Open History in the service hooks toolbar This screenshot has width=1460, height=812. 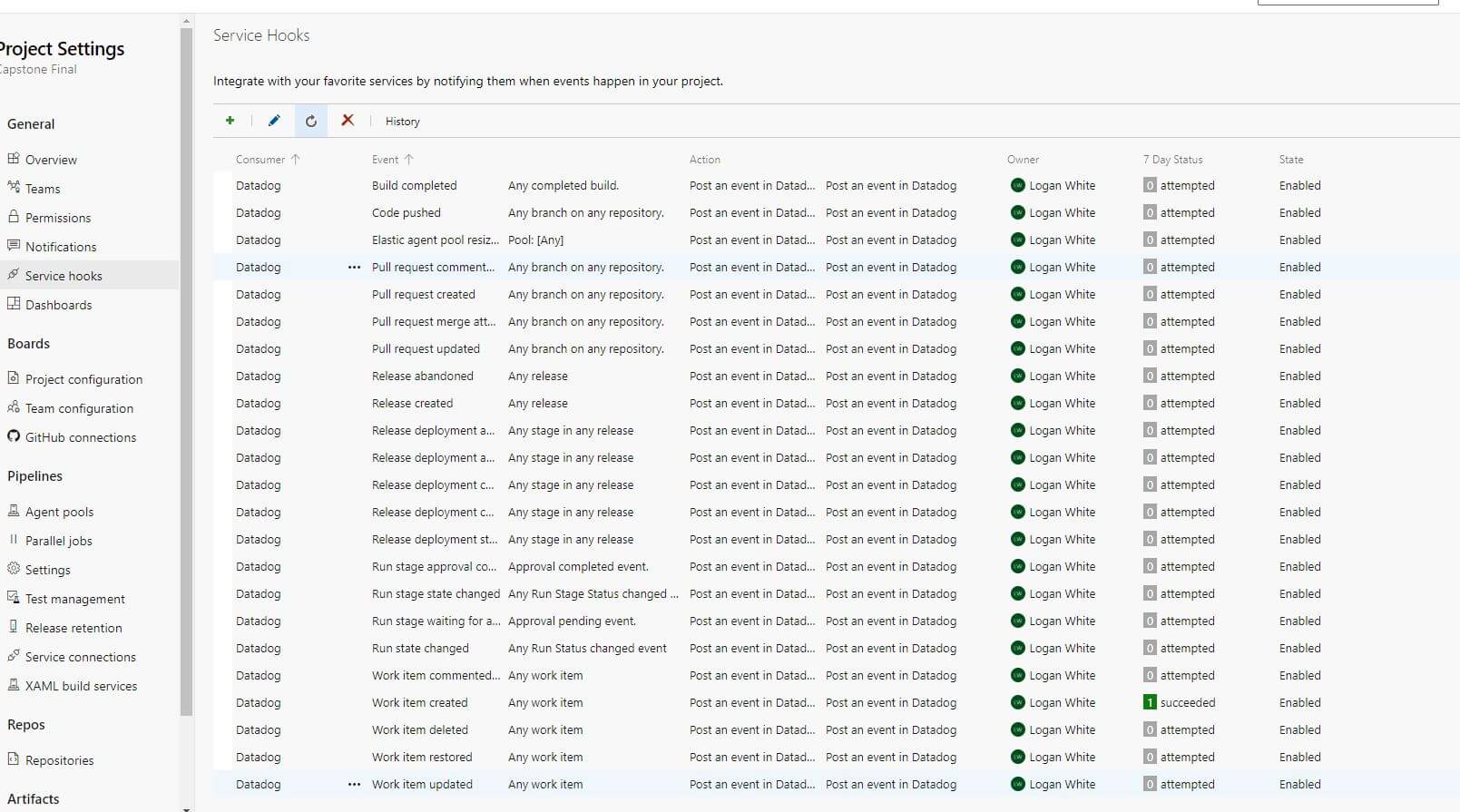403,122
